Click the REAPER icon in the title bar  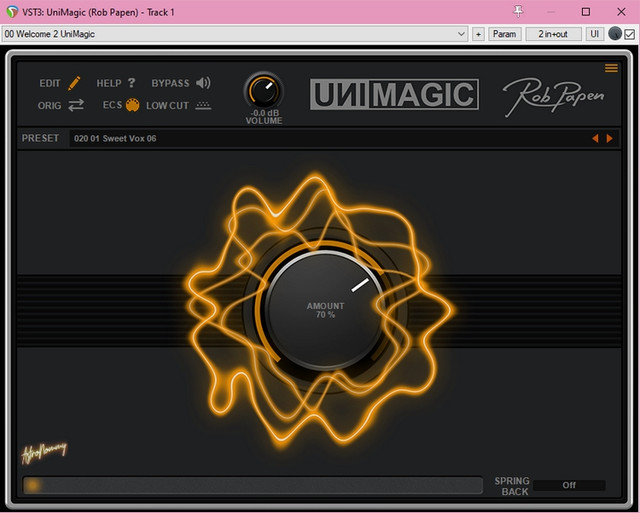click(x=12, y=12)
